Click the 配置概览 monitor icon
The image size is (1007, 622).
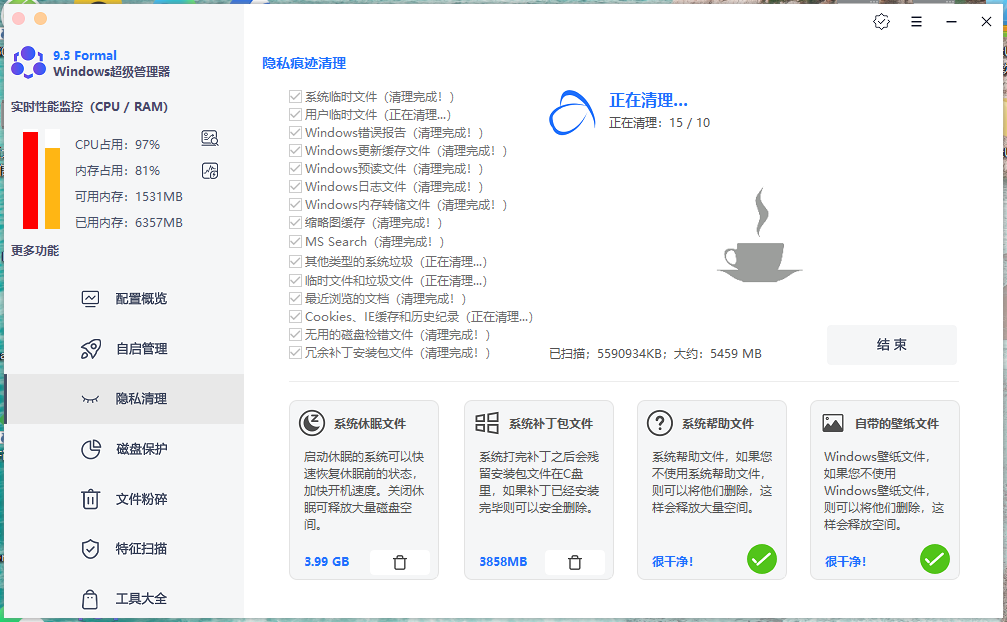(x=91, y=298)
